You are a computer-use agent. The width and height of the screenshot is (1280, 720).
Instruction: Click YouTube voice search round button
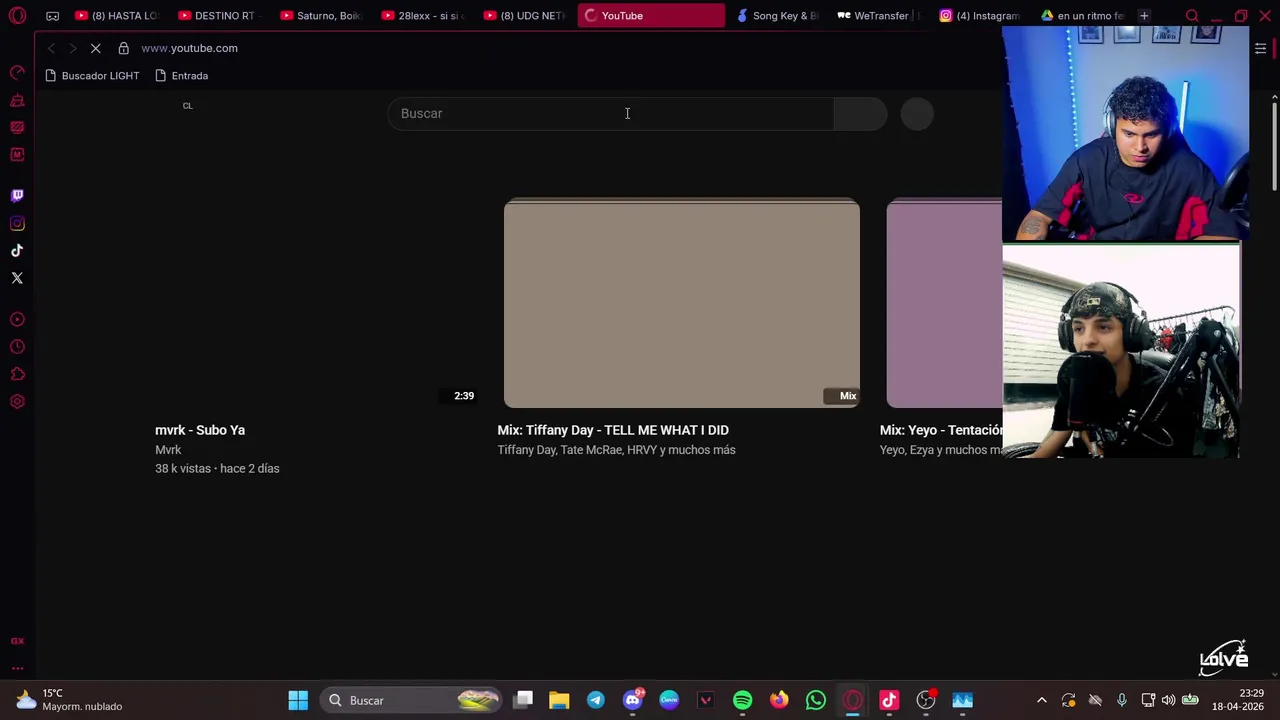(917, 113)
